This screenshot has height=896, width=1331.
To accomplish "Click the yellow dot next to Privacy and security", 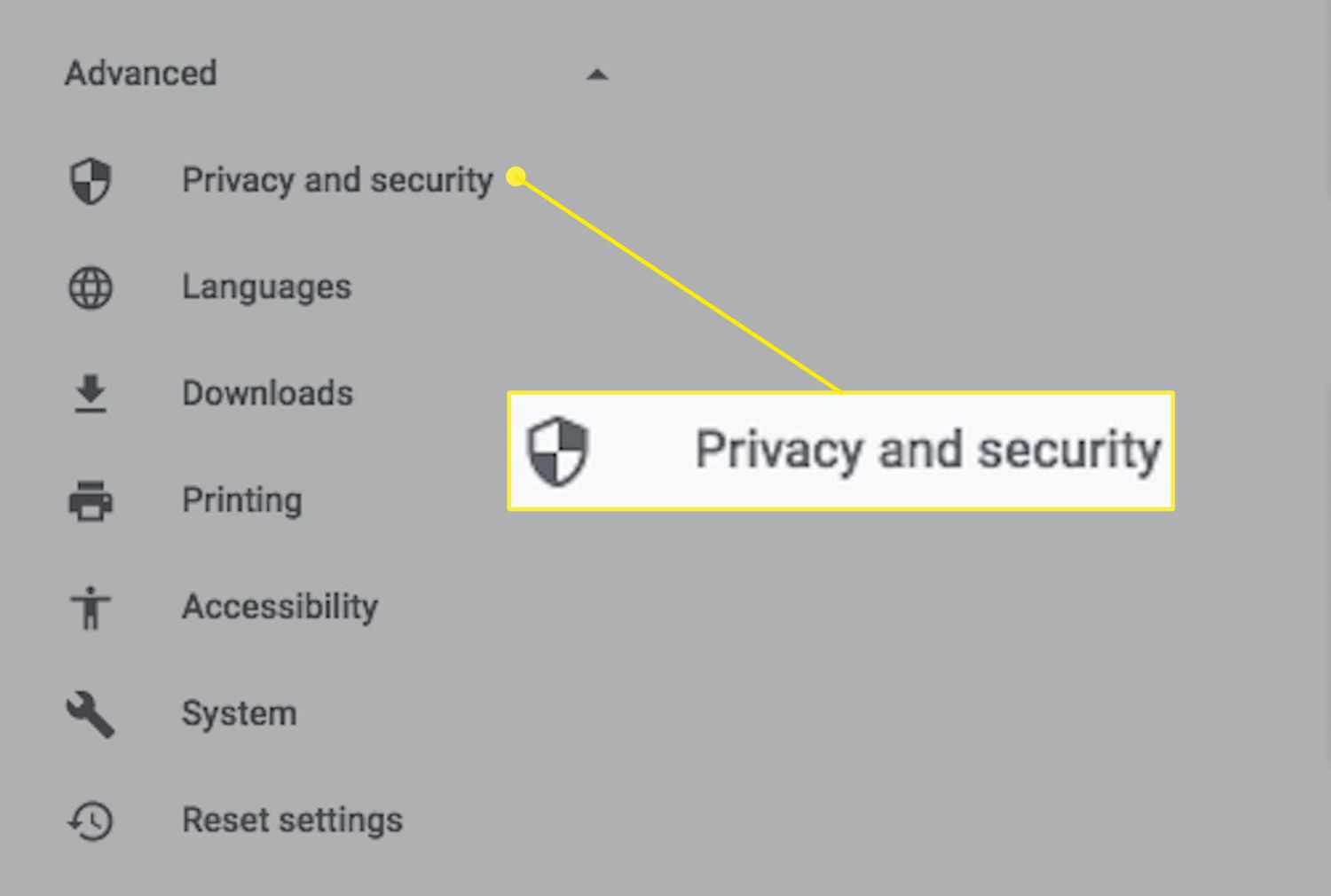I will point(516,177).
